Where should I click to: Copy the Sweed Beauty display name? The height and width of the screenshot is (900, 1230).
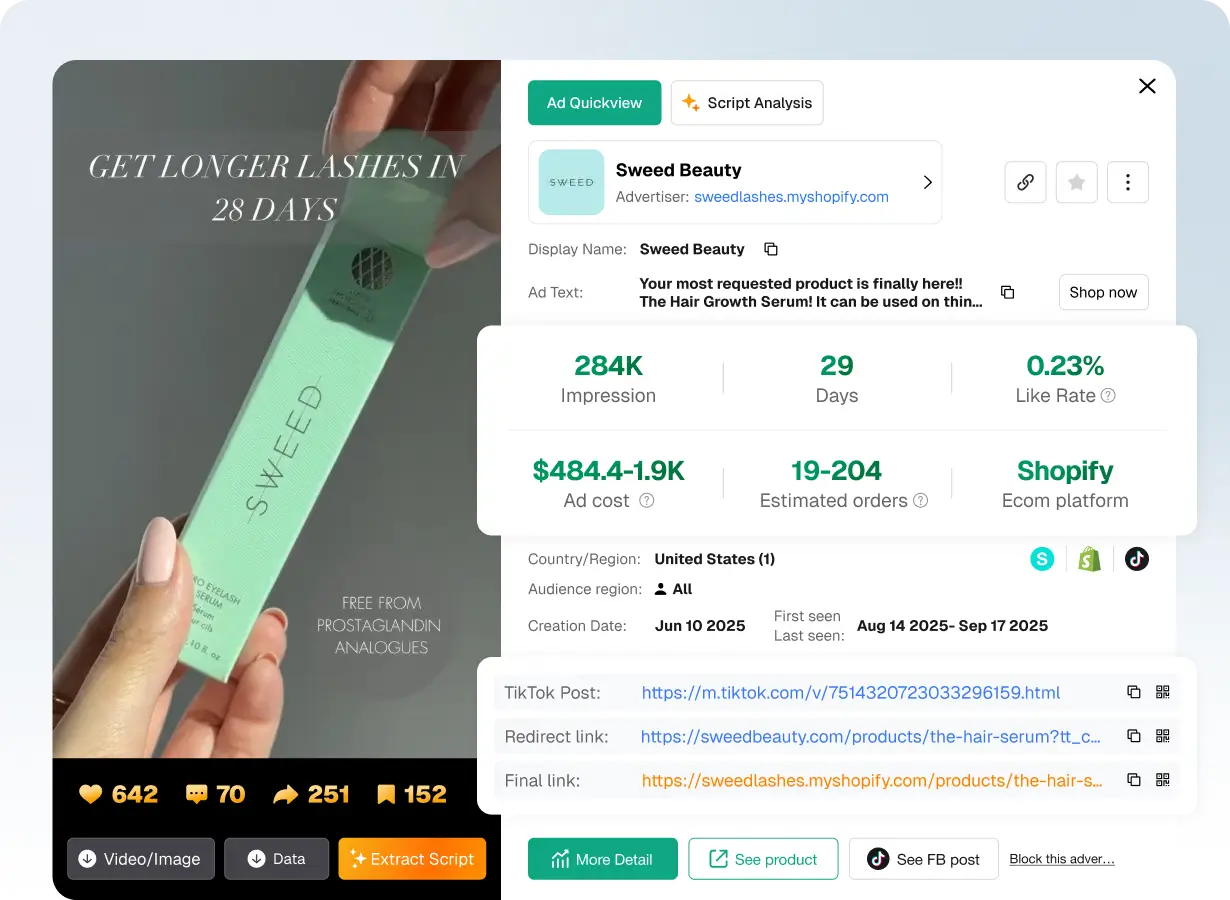(770, 249)
